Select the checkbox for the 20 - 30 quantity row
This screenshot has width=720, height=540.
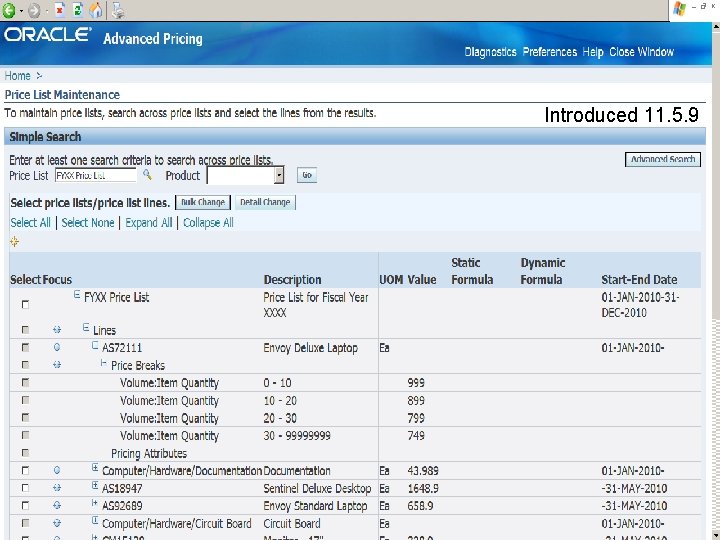click(25, 417)
